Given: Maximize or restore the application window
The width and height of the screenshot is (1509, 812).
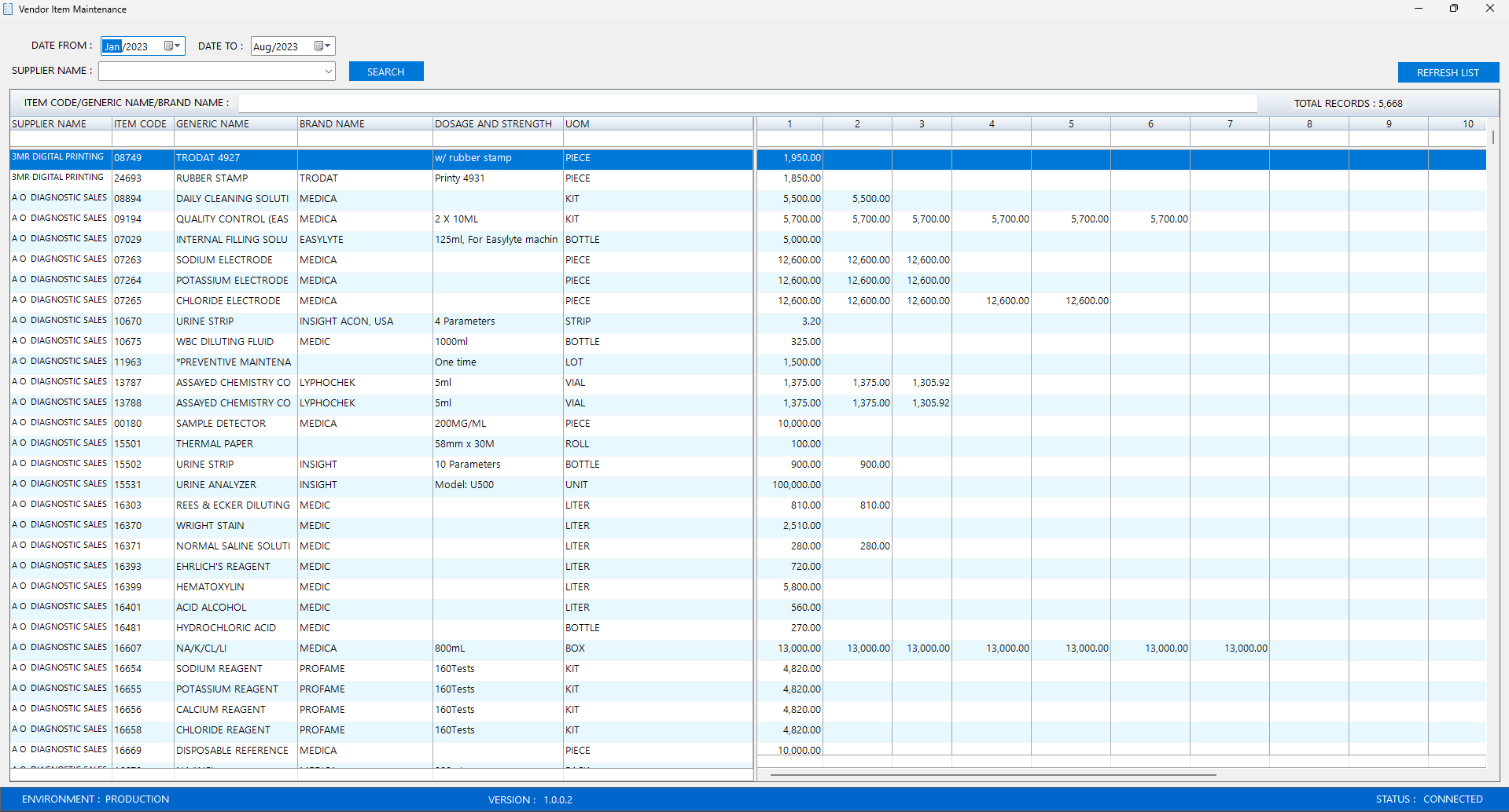Looking at the screenshot, I should coord(1453,9).
